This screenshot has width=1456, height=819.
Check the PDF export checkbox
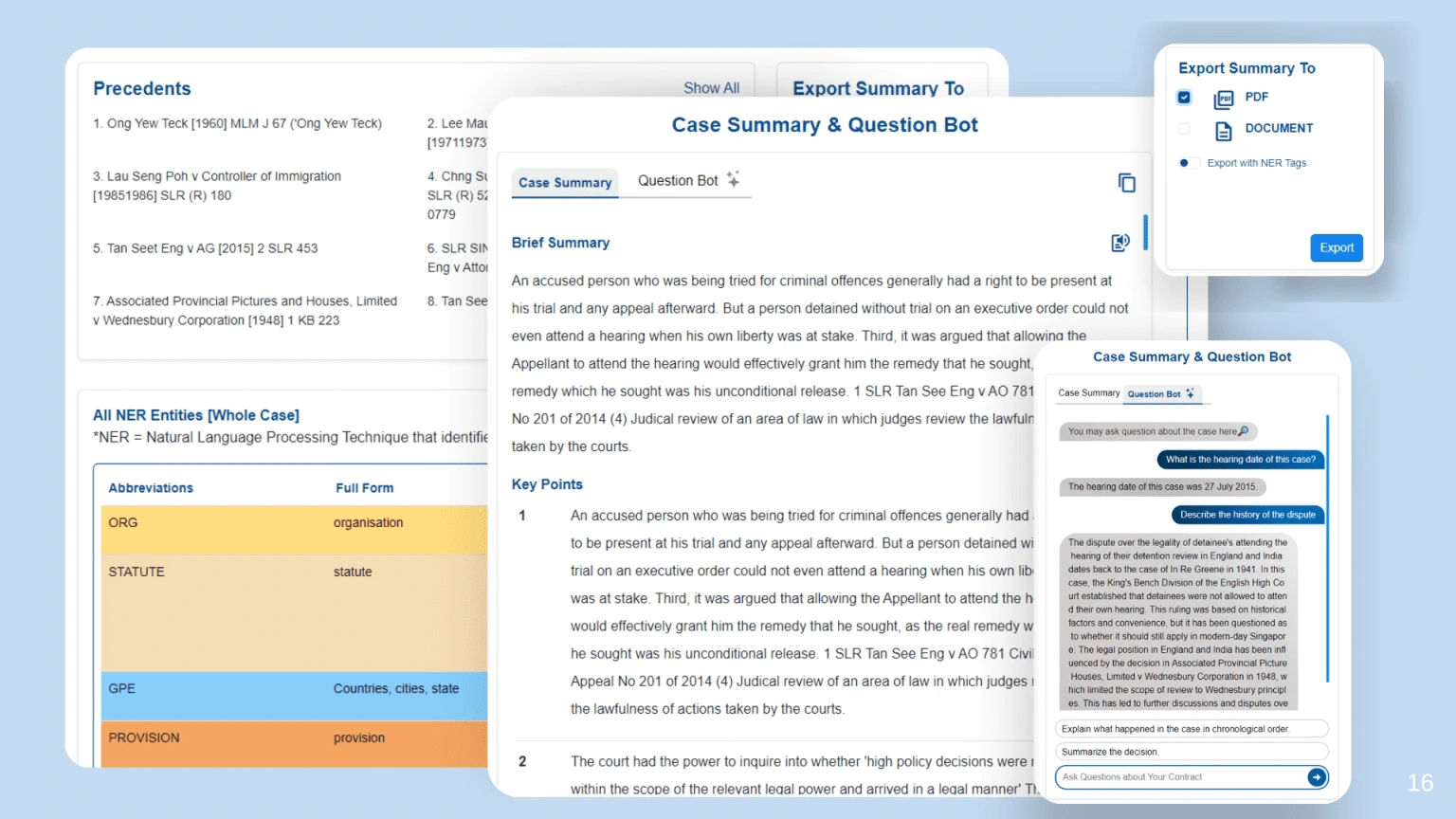[x=1184, y=97]
